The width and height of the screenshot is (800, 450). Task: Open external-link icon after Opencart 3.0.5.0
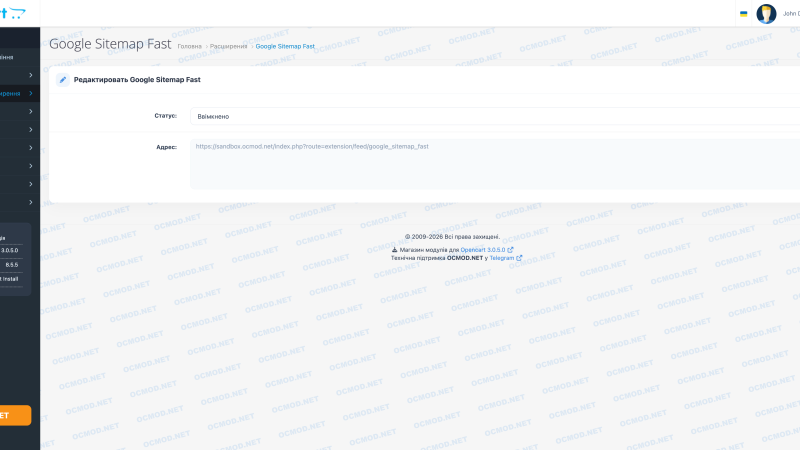(x=510, y=250)
